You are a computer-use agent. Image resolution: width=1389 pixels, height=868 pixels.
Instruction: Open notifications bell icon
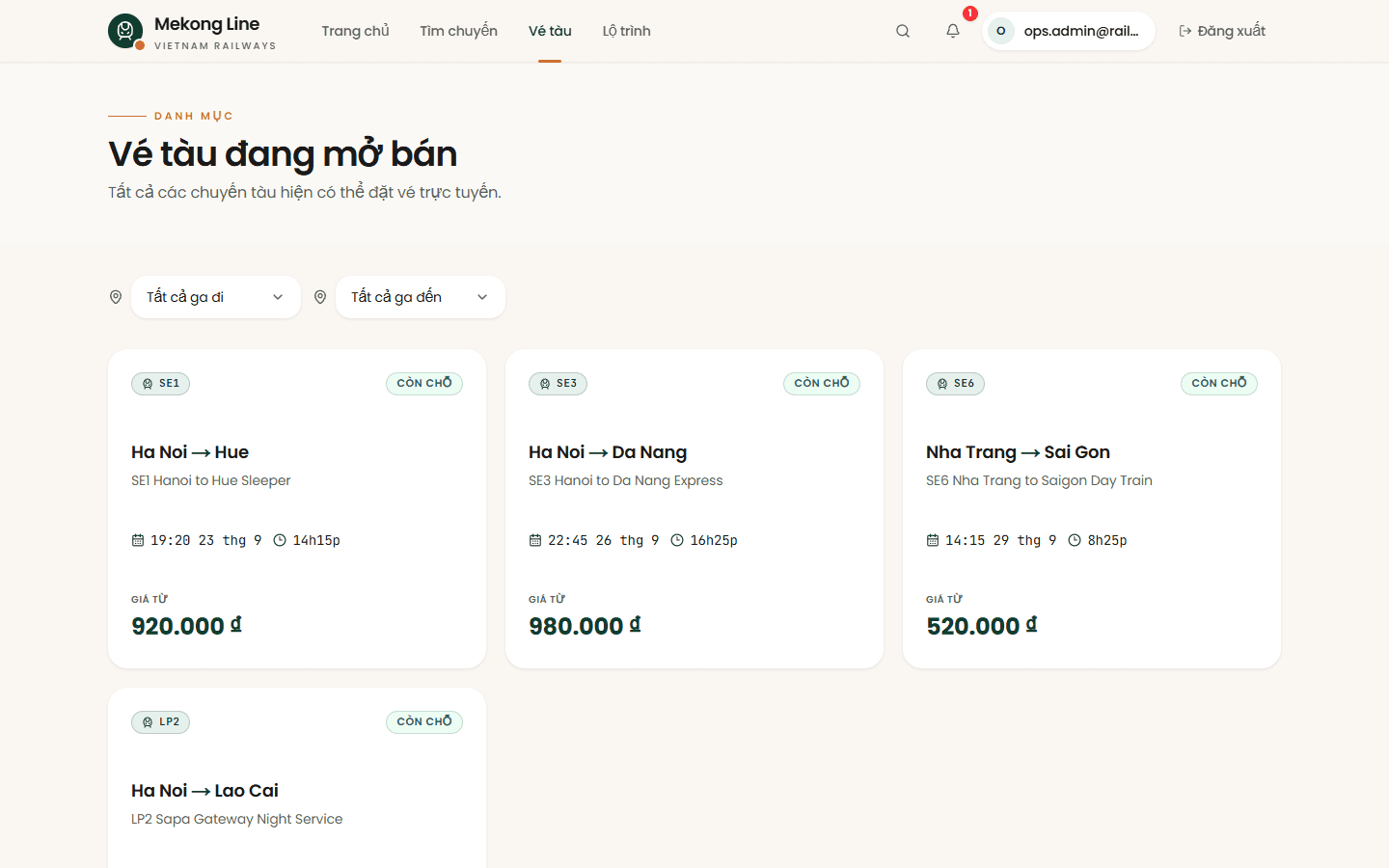[x=953, y=31]
